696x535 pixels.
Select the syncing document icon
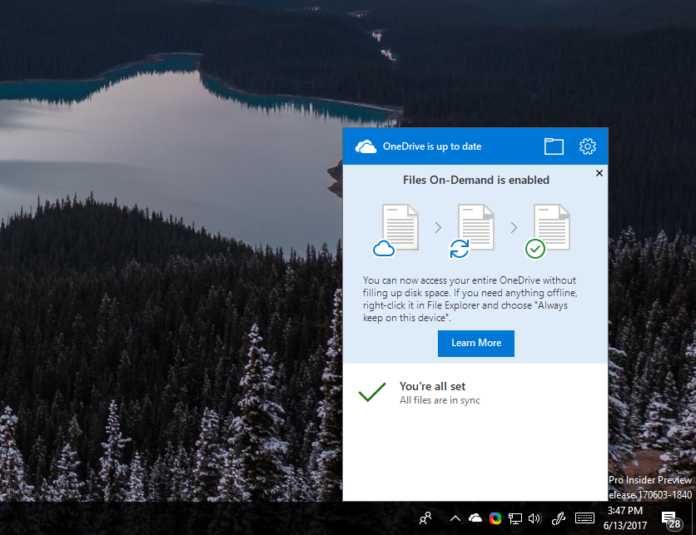(471, 231)
